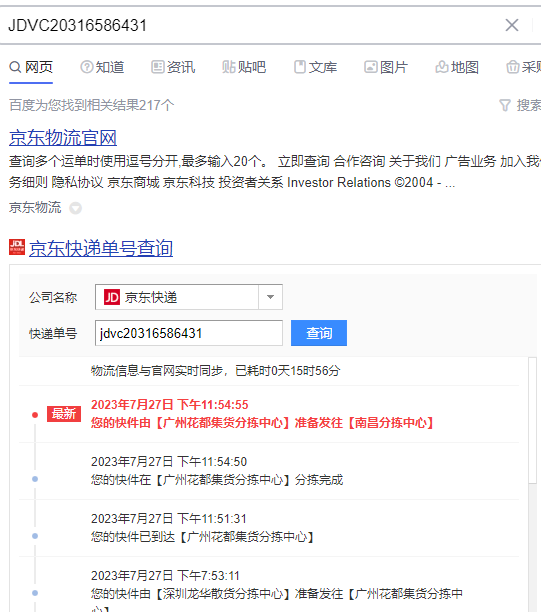Click the 分拣完成 tracking entry text
This screenshot has height=612, width=541.
pos(217,479)
